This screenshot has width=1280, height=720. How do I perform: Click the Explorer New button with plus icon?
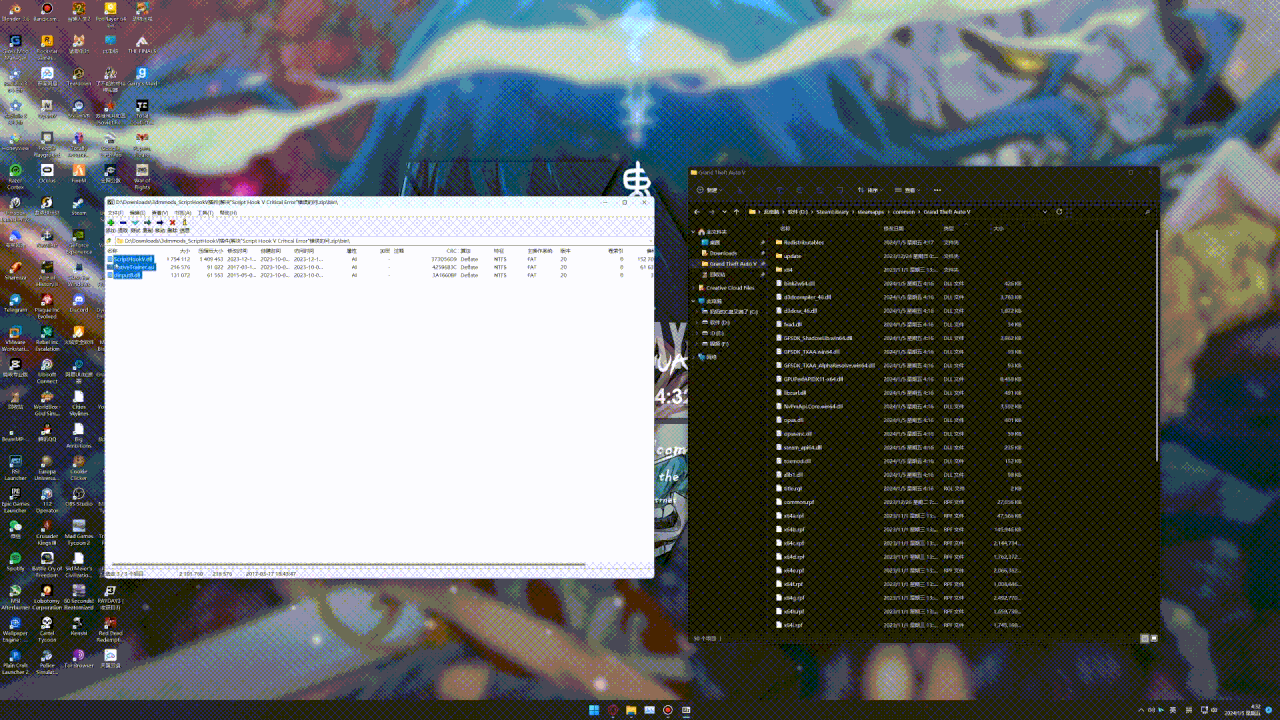(x=708, y=190)
